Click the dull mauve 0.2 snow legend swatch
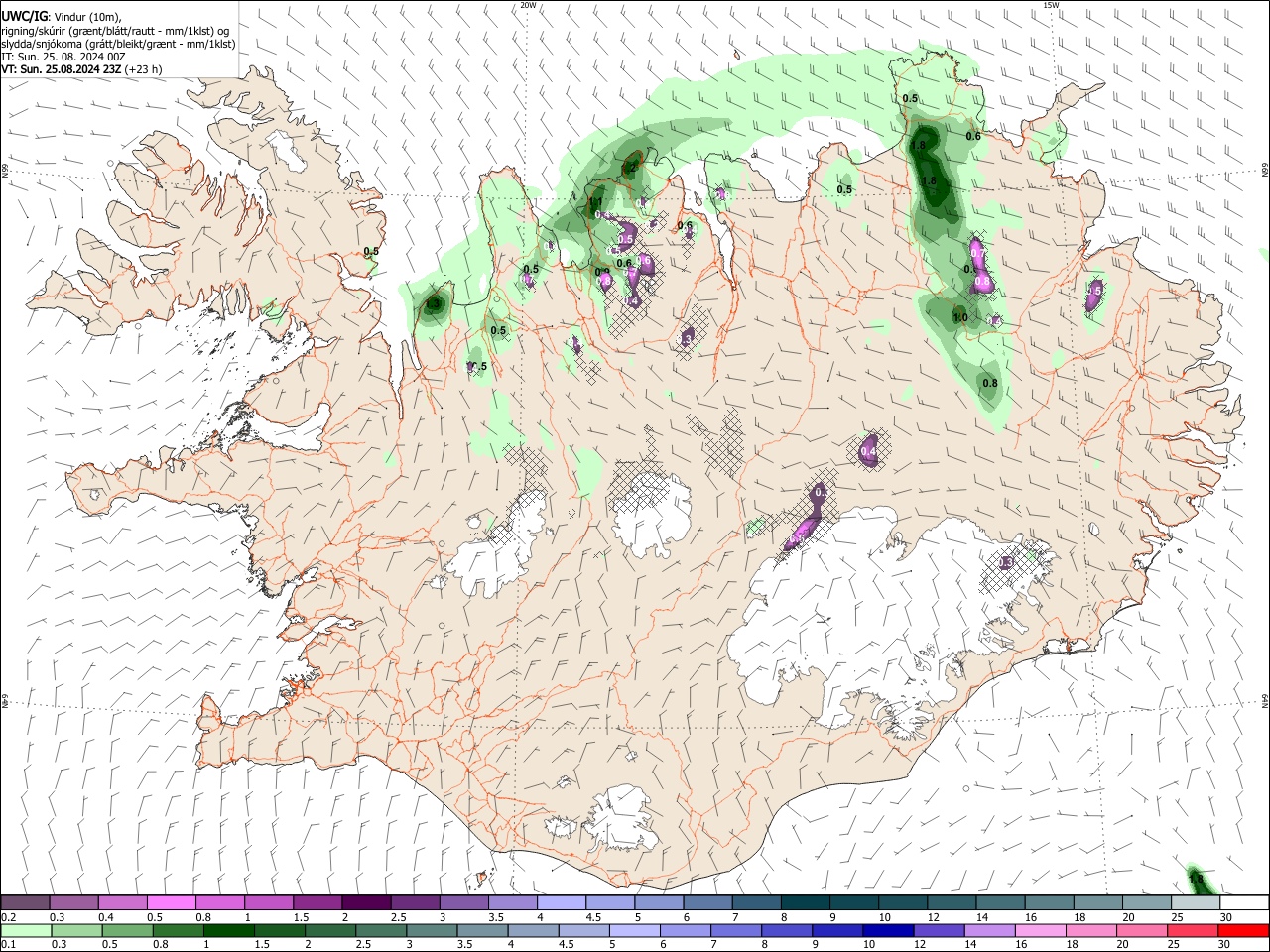This screenshot has height=952, width=1270. pyautogui.click(x=25, y=903)
